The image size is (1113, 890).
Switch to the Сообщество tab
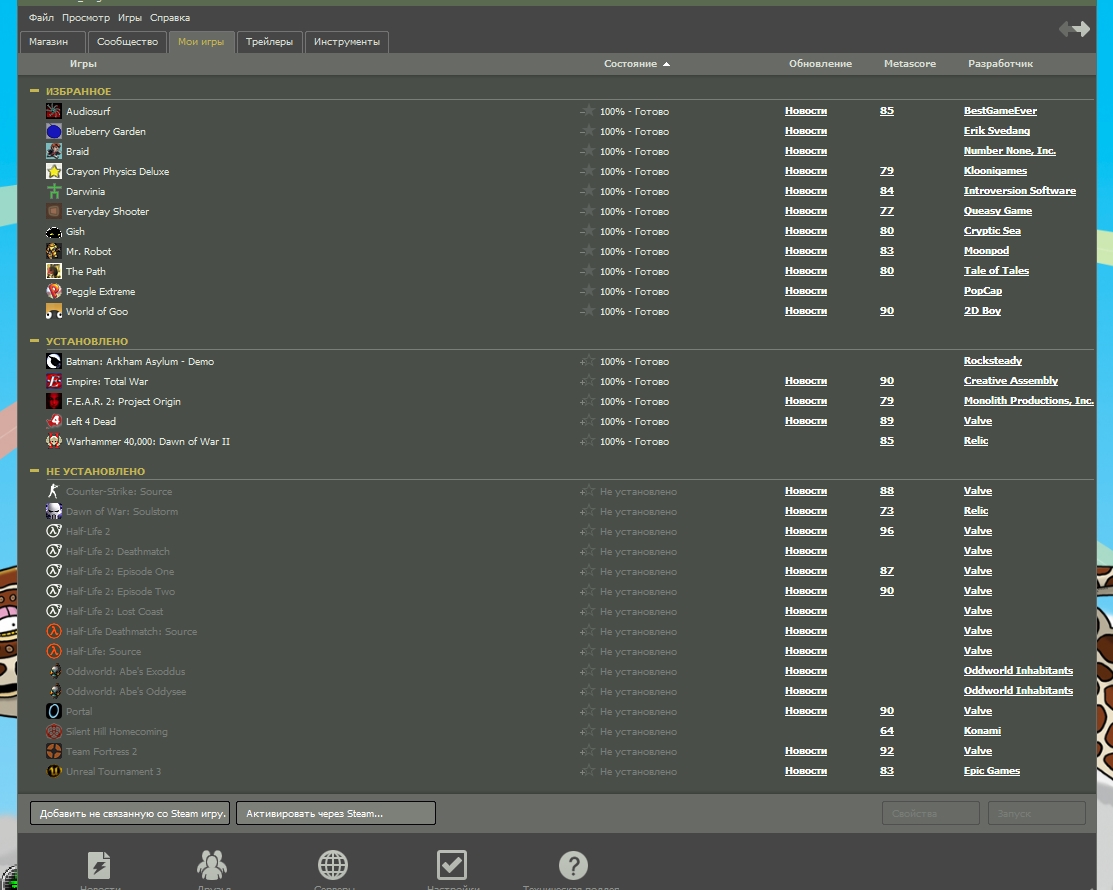pos(127,42)
